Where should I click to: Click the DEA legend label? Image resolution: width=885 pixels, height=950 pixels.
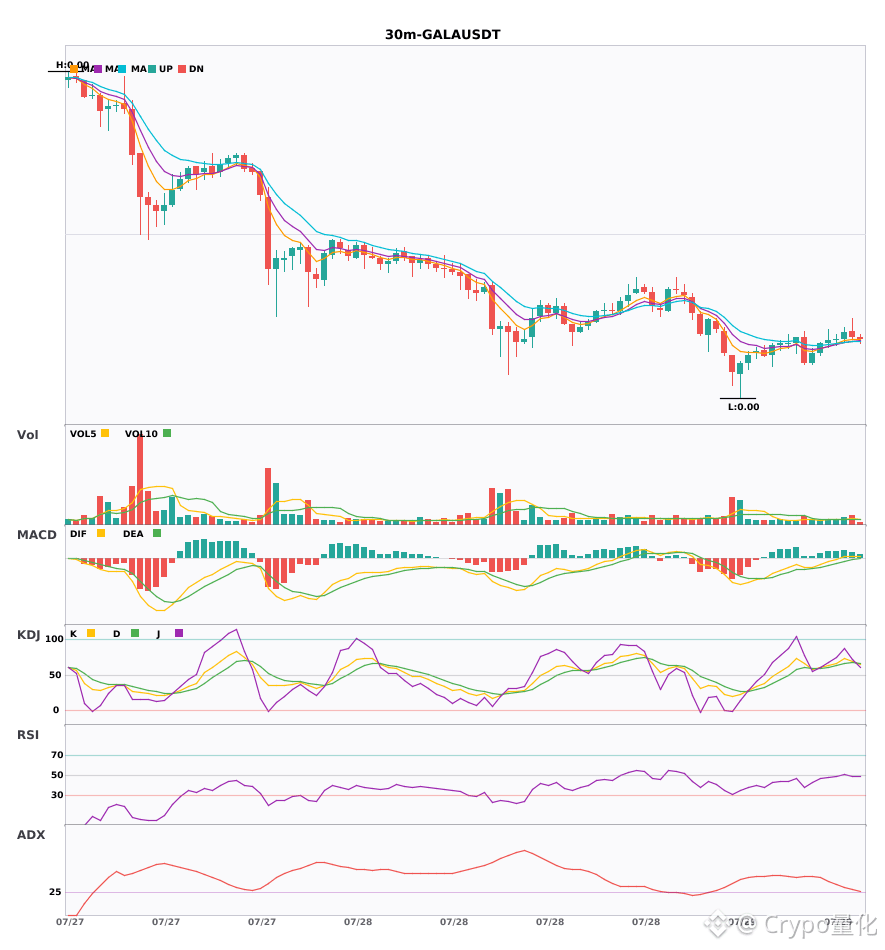pos(133,534)
